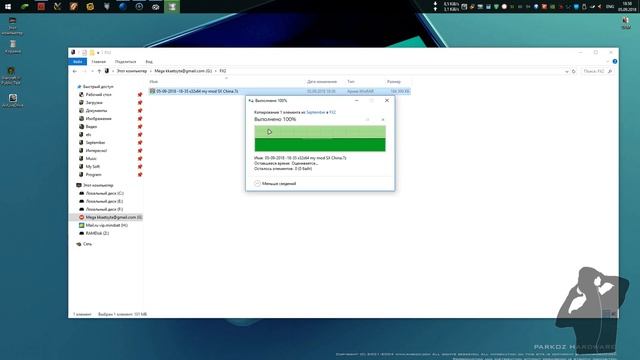This screenshot has height=360, width=640.
Task: Select the 05-09-2018 SX China.7z file name
Action: 197,91
